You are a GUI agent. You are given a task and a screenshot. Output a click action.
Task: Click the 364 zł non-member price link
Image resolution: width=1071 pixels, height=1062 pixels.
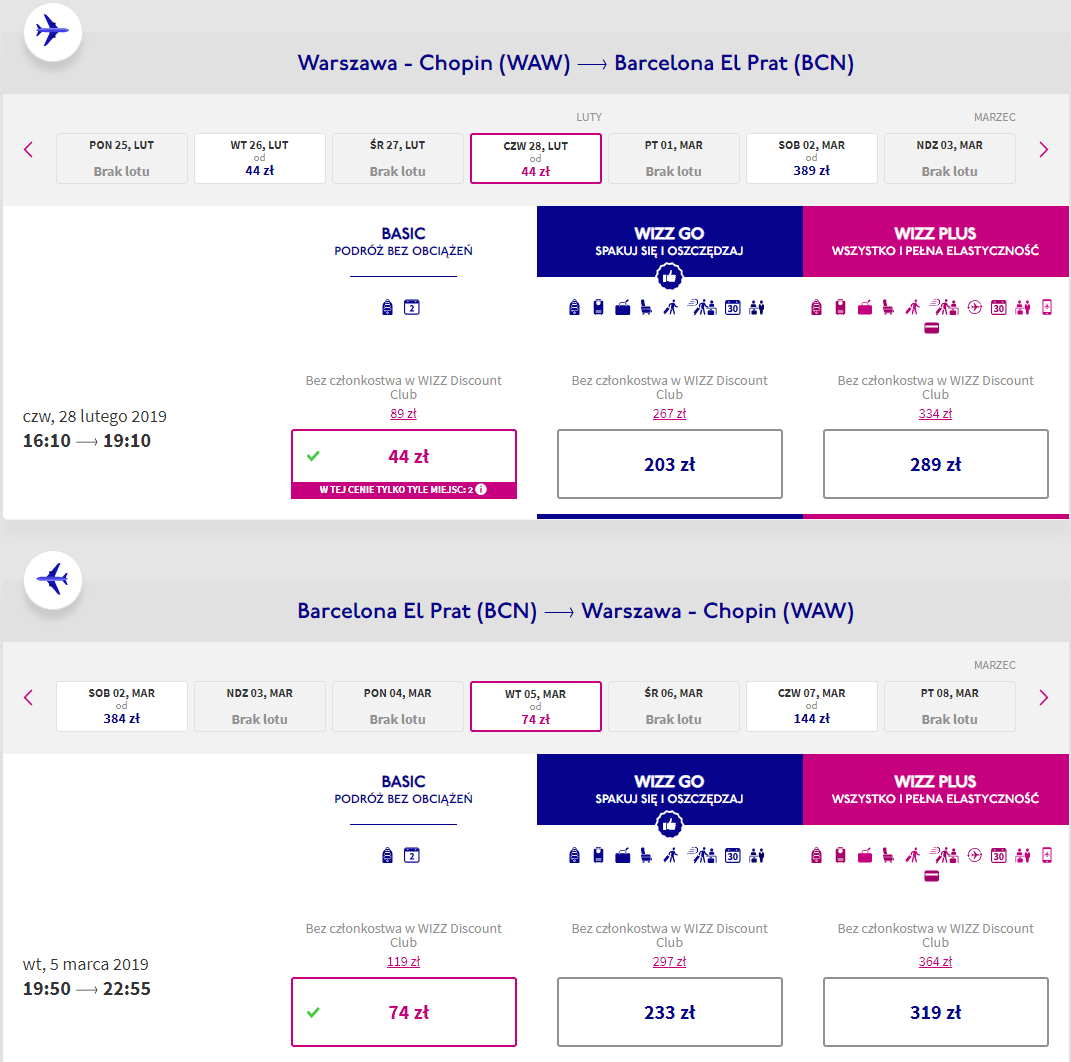pos(935,961)
